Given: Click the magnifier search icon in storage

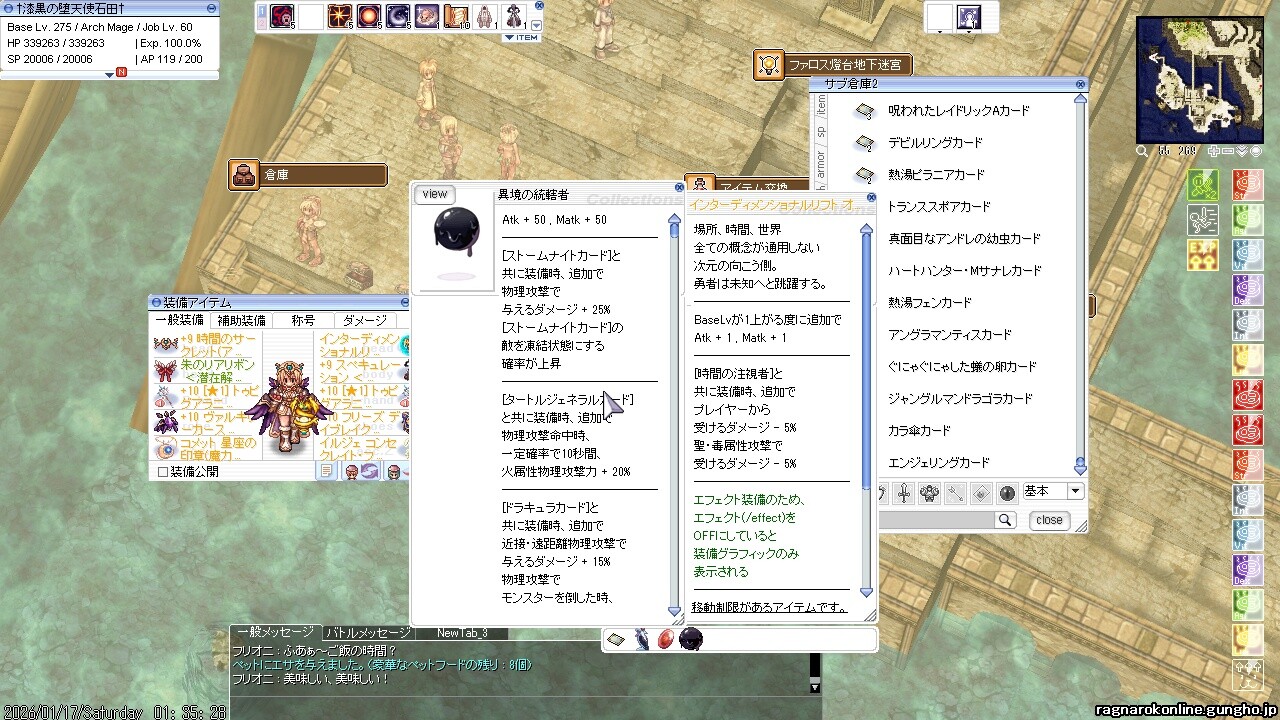Looking at the screenshot, I should 1004,520.
